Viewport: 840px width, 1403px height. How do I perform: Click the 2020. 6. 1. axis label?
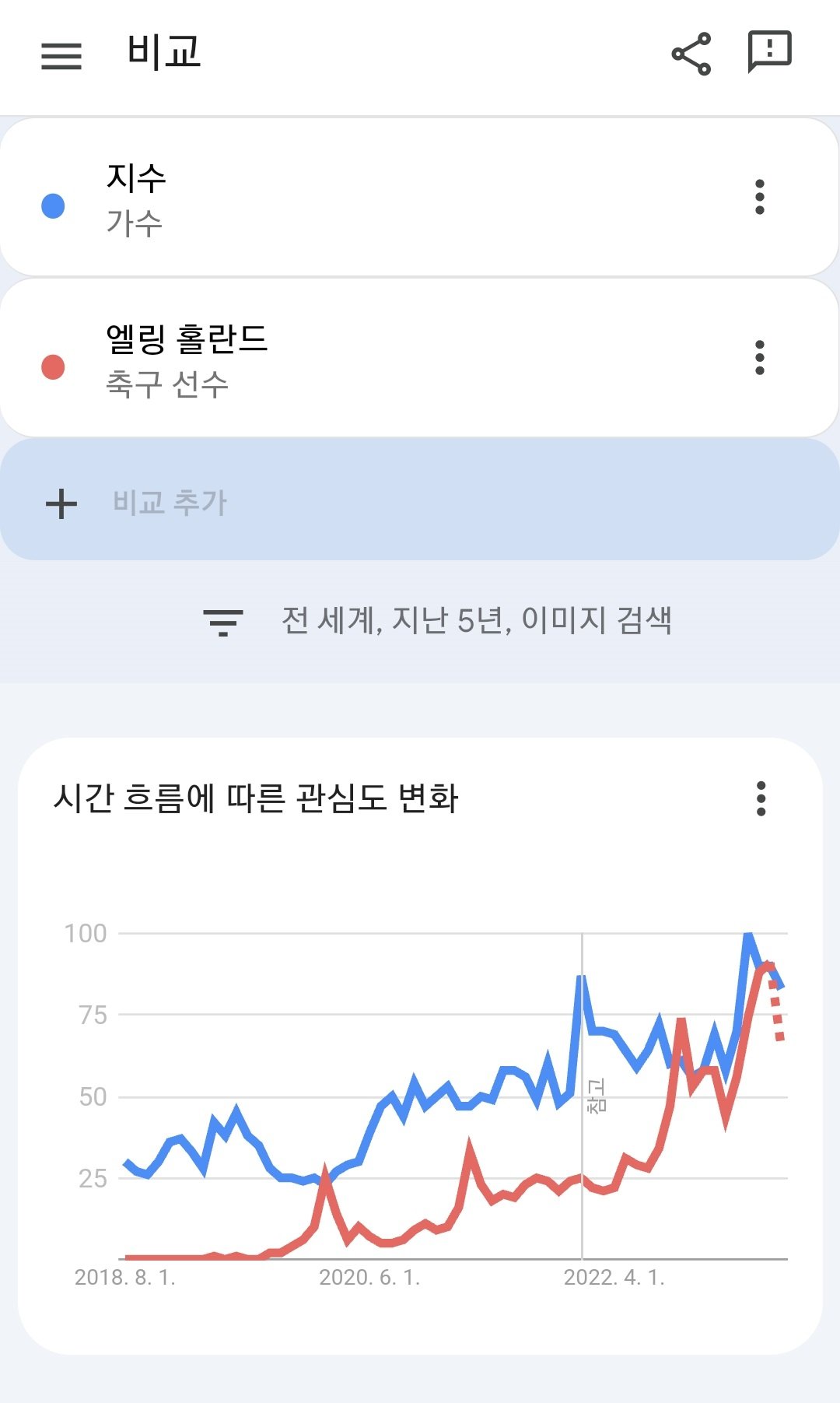[x=369, y=1277]
